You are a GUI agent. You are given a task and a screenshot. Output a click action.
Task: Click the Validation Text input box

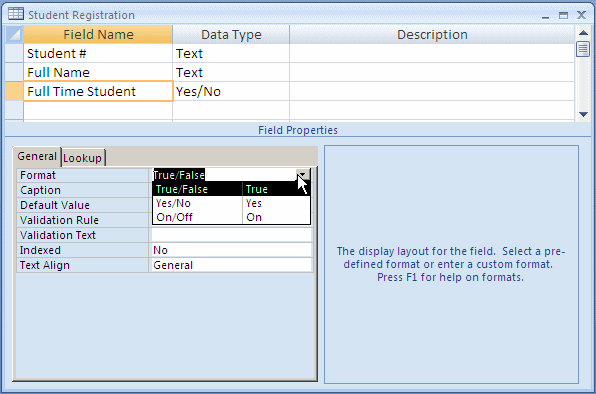coord(231,235)
